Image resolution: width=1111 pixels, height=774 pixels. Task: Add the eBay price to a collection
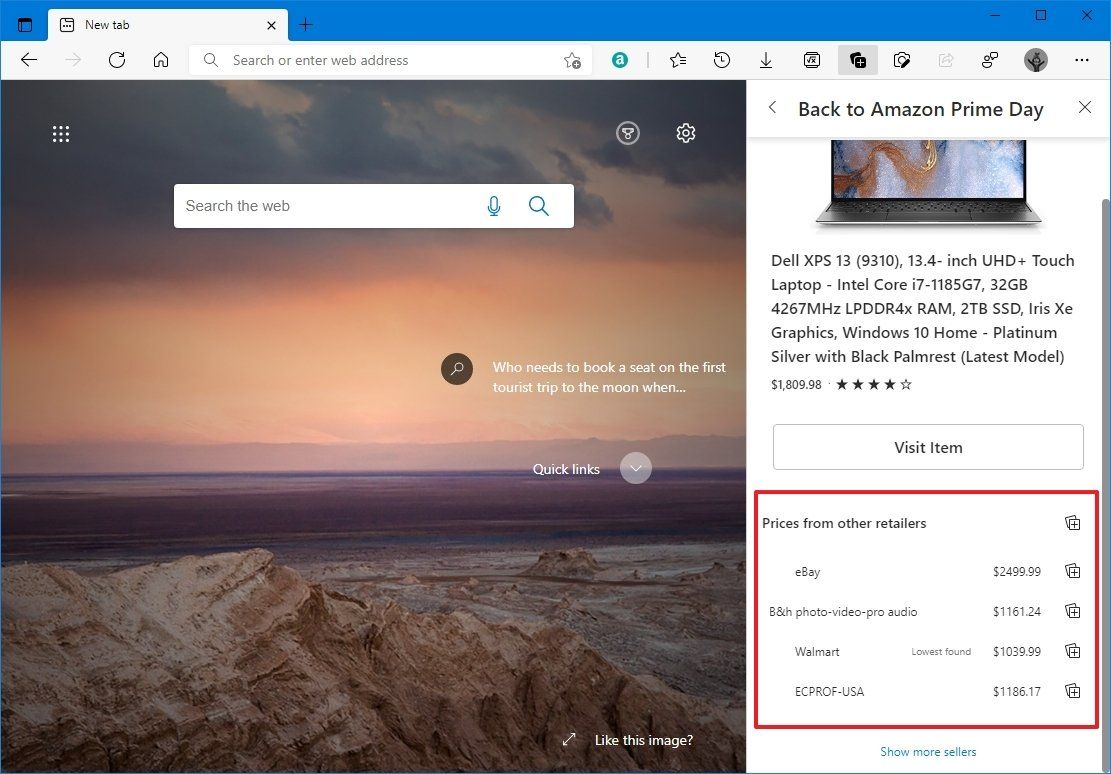(x=1072, y=571)
